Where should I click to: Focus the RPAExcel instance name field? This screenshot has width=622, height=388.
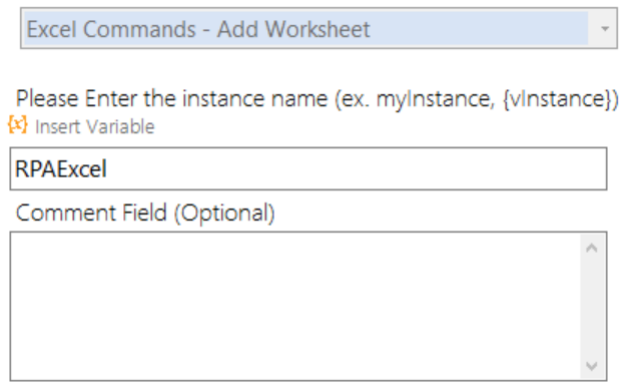308,169
